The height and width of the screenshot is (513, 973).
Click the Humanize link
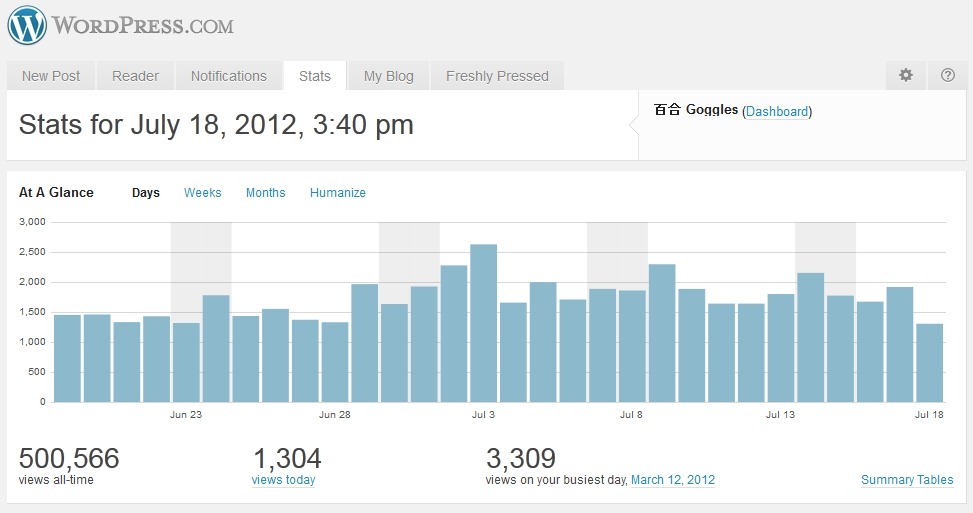(337, 193)
